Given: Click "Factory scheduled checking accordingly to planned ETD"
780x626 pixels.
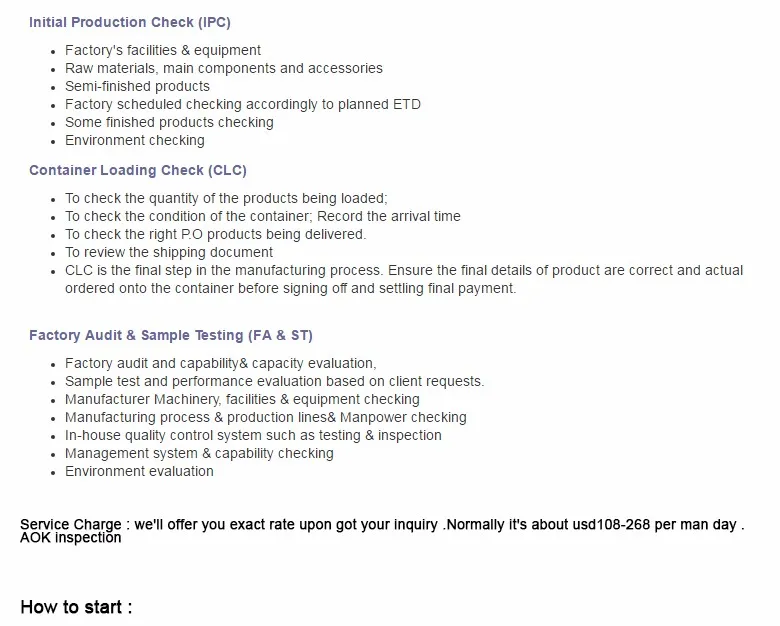Looking at the screenshot, I should (x=243, y=104).
